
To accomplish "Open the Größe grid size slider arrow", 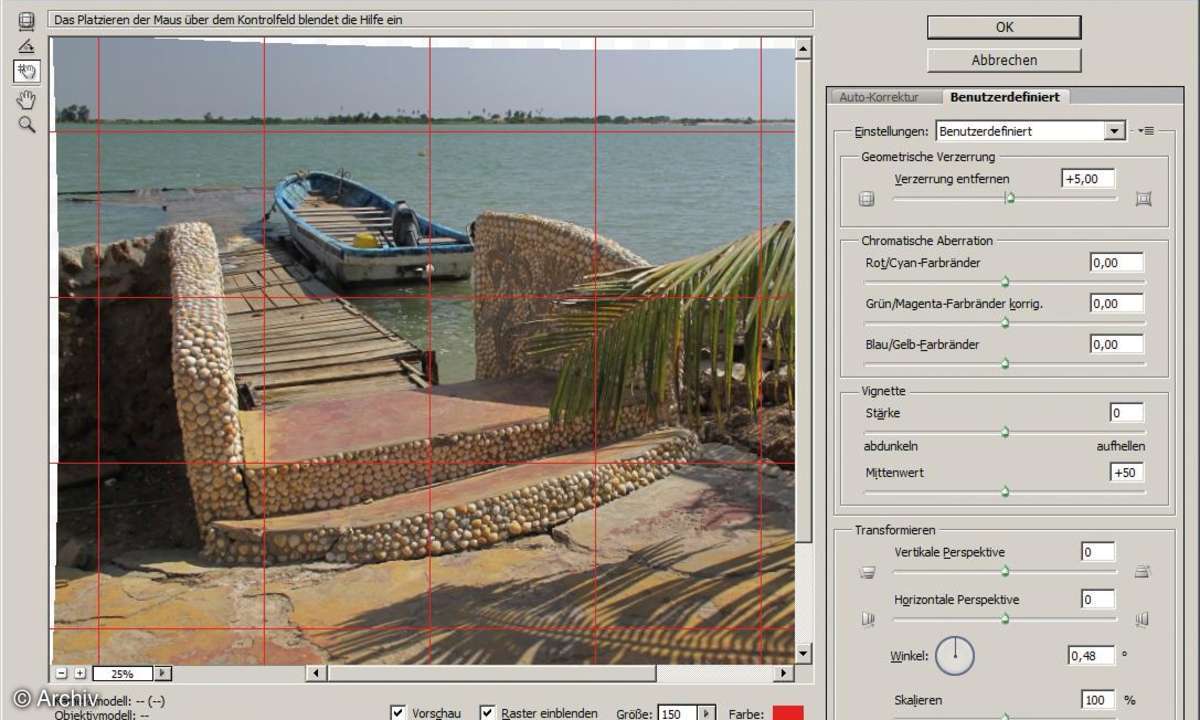I will click(x=707, y=714).
